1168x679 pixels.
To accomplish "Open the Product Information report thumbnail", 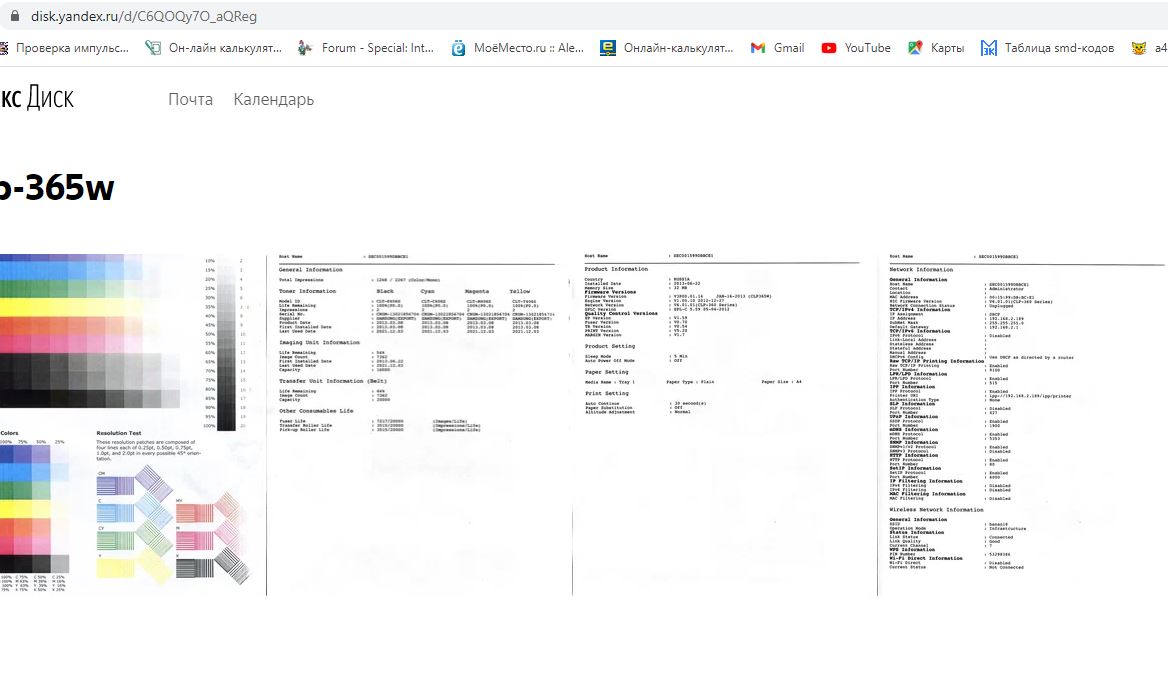I will coord(724,424).
